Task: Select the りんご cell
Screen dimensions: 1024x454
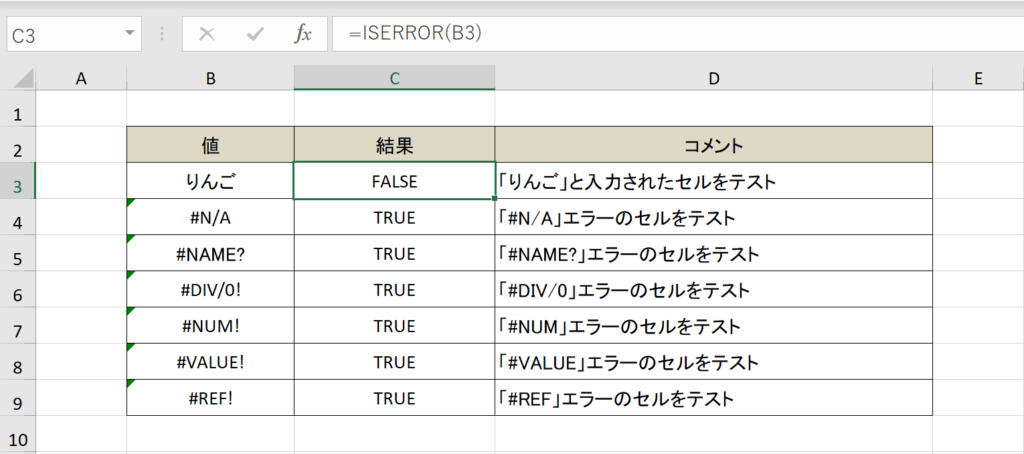Action: point(210,181)
